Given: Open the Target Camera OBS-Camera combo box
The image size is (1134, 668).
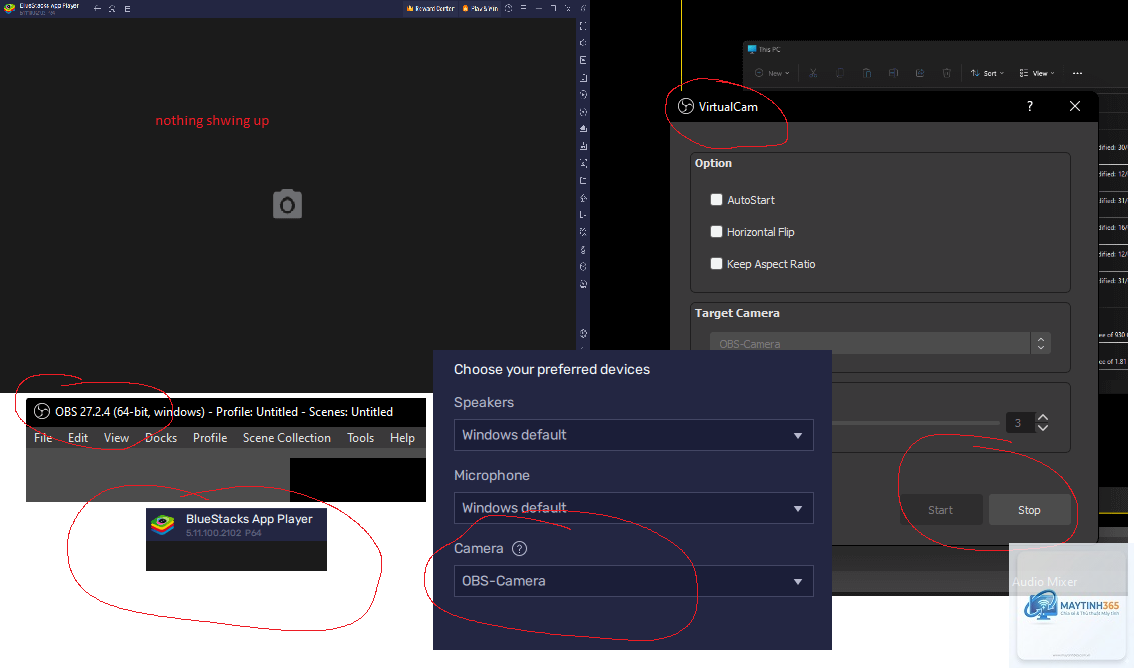Looking at the screenshot, I should [x=880, y=343].
